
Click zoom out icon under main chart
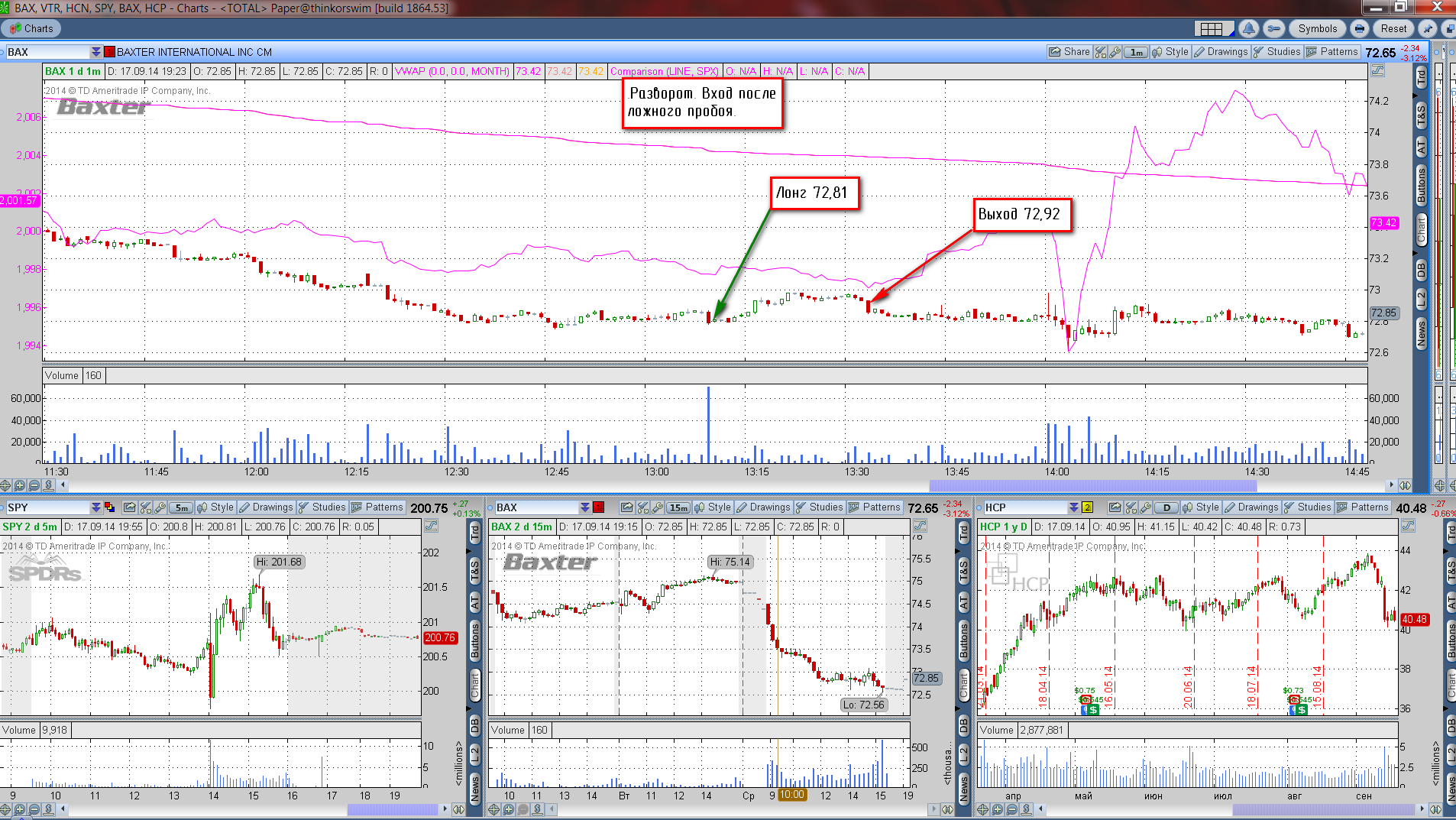tap(34, 485)
